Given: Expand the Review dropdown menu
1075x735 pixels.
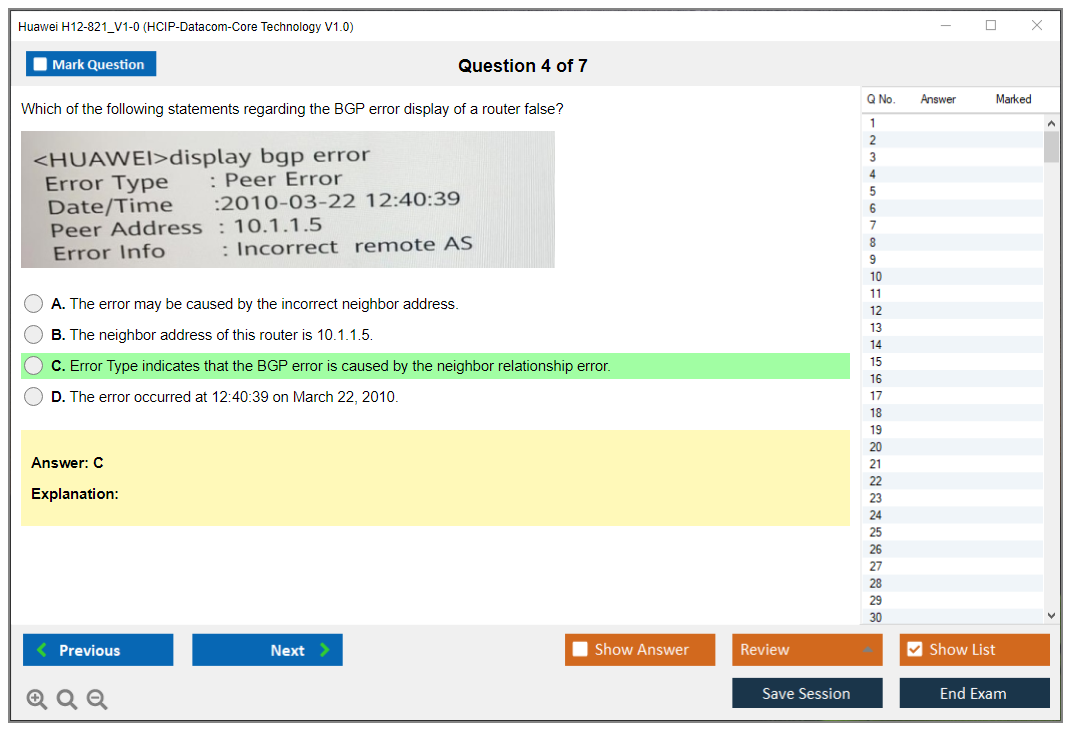Looking at the screenshot, I should coord(867,650).
